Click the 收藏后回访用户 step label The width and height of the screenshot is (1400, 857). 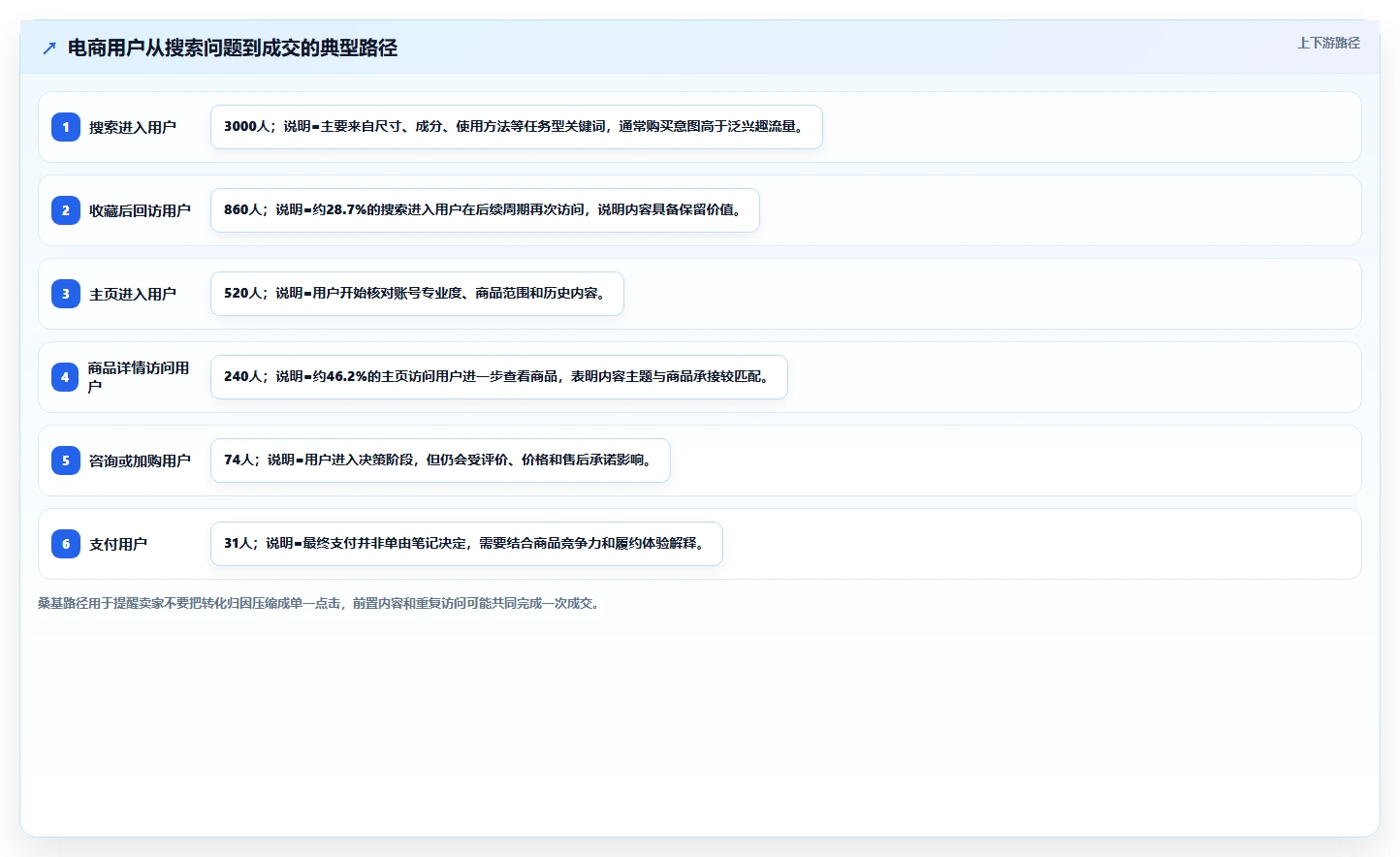tap(140, 210)
